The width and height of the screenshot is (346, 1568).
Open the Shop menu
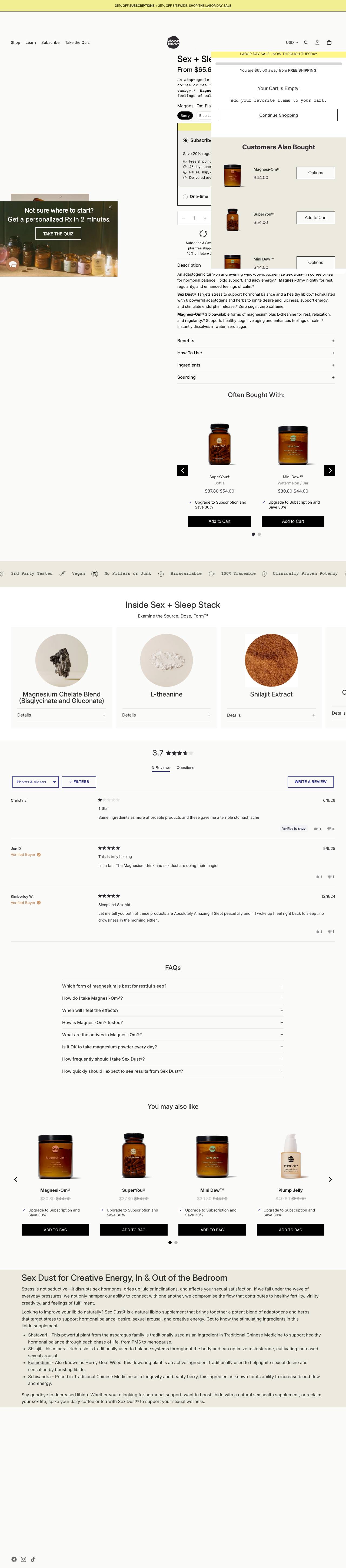pos(15,43)
